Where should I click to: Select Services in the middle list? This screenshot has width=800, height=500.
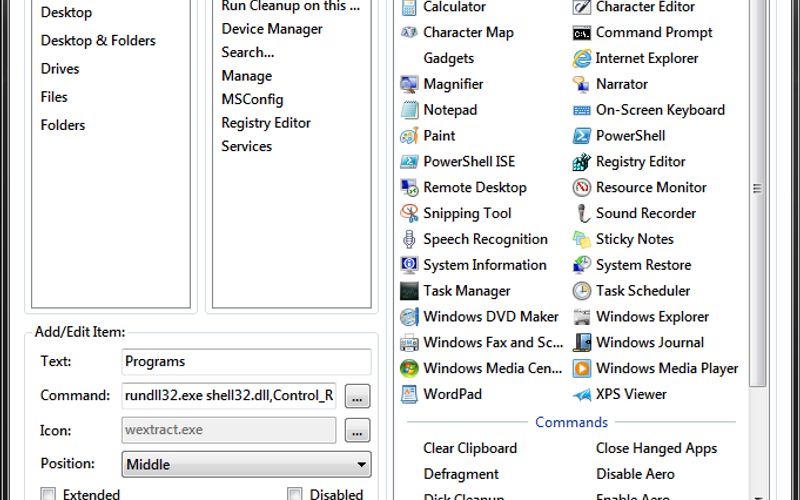pyautogui.click(x=246, y=146)
